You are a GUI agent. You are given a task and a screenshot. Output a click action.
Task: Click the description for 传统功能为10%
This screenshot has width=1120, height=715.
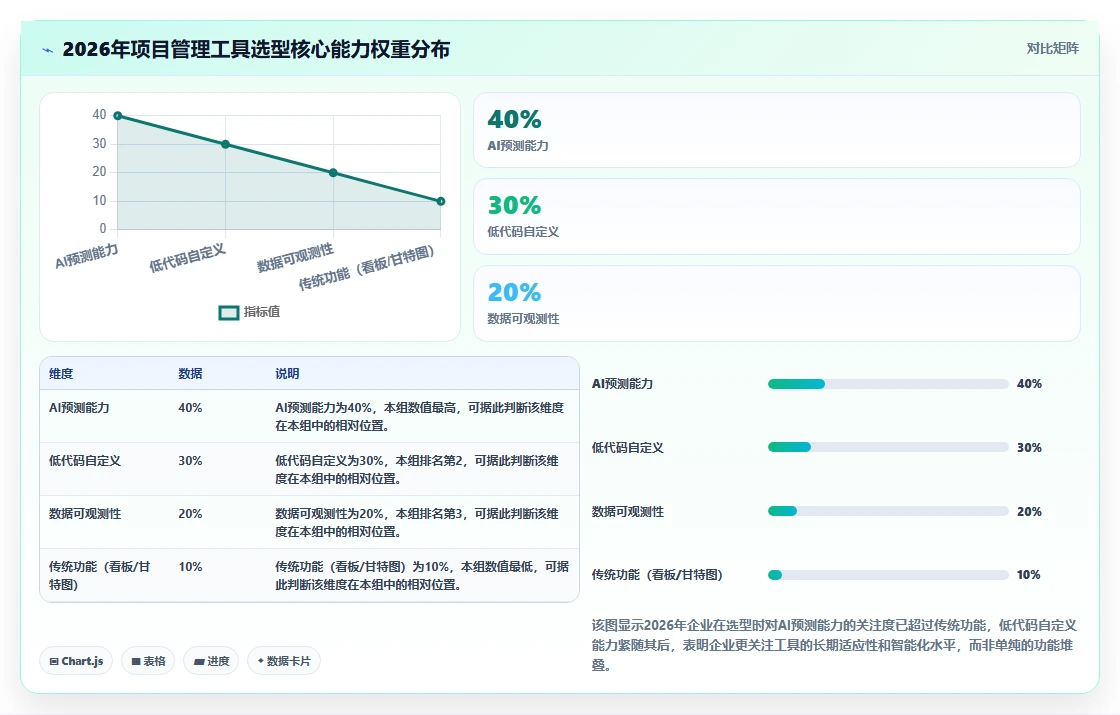click(422, 575)
